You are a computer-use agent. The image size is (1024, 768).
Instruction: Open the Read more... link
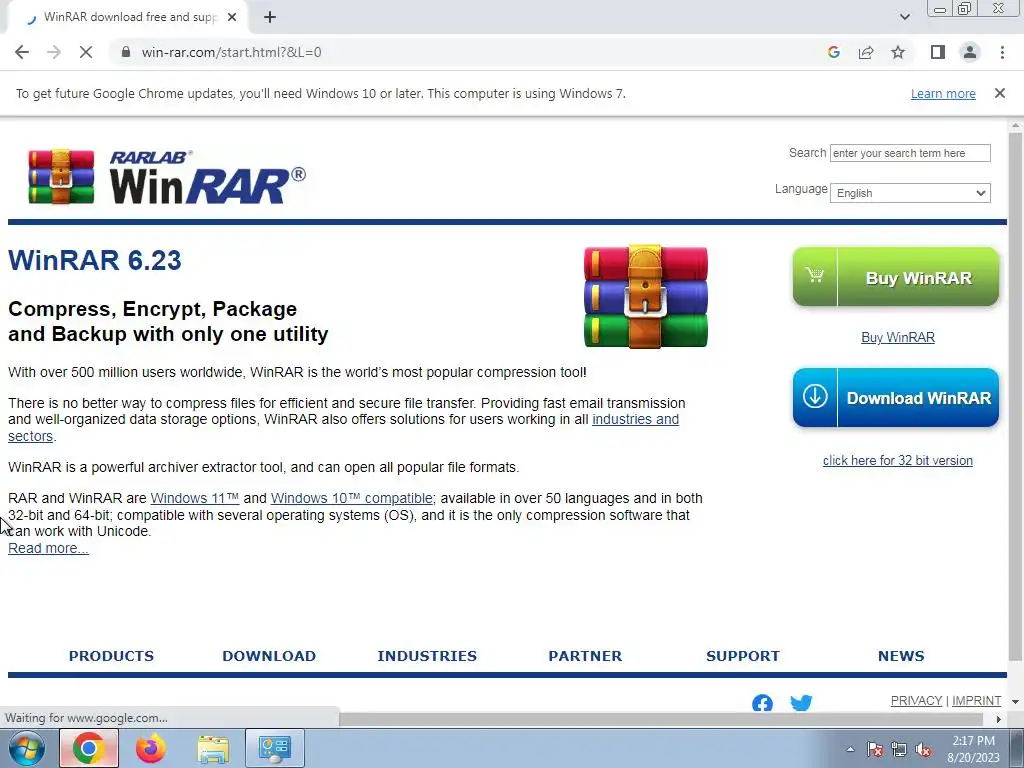coord(48,549)
